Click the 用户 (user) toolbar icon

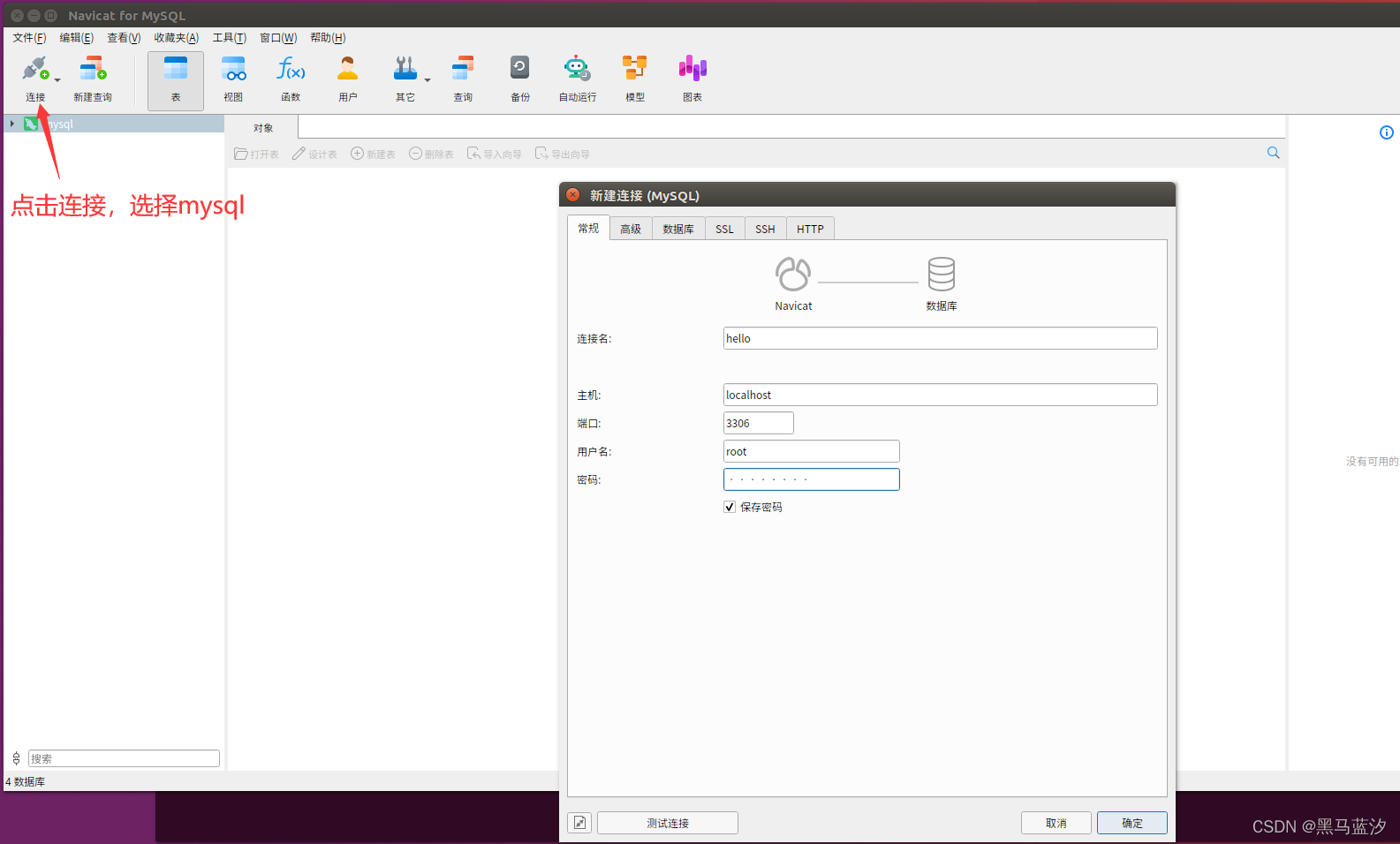click(348, 69)
